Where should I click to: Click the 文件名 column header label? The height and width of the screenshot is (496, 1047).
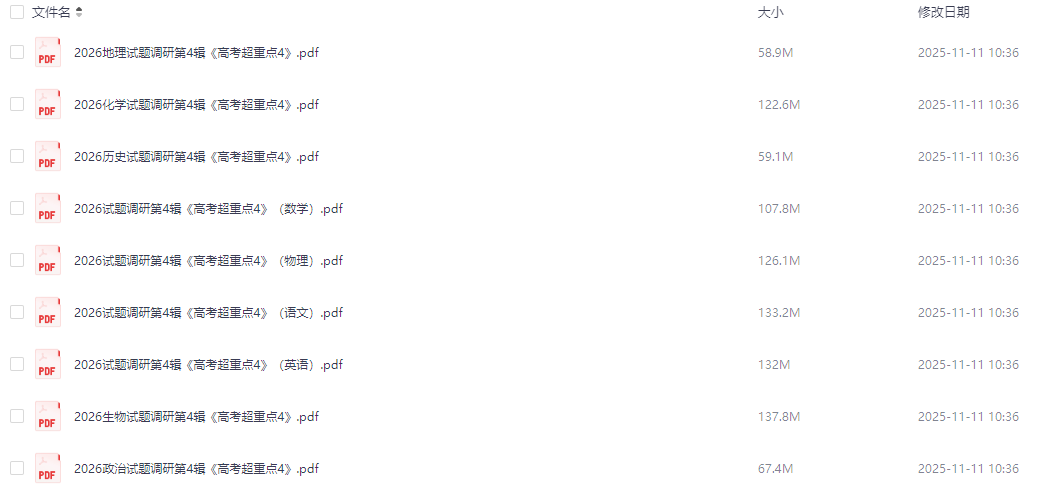coord(51,12)
